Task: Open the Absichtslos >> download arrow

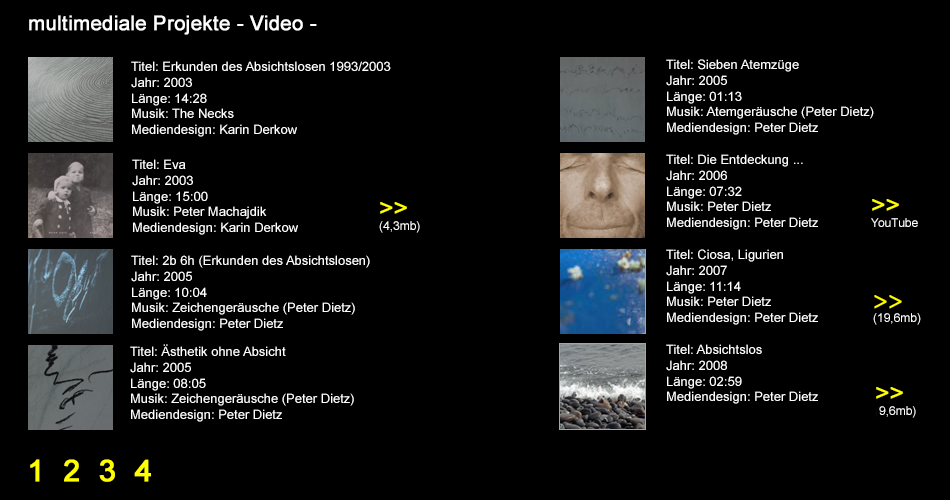Action: pos(889,393)
